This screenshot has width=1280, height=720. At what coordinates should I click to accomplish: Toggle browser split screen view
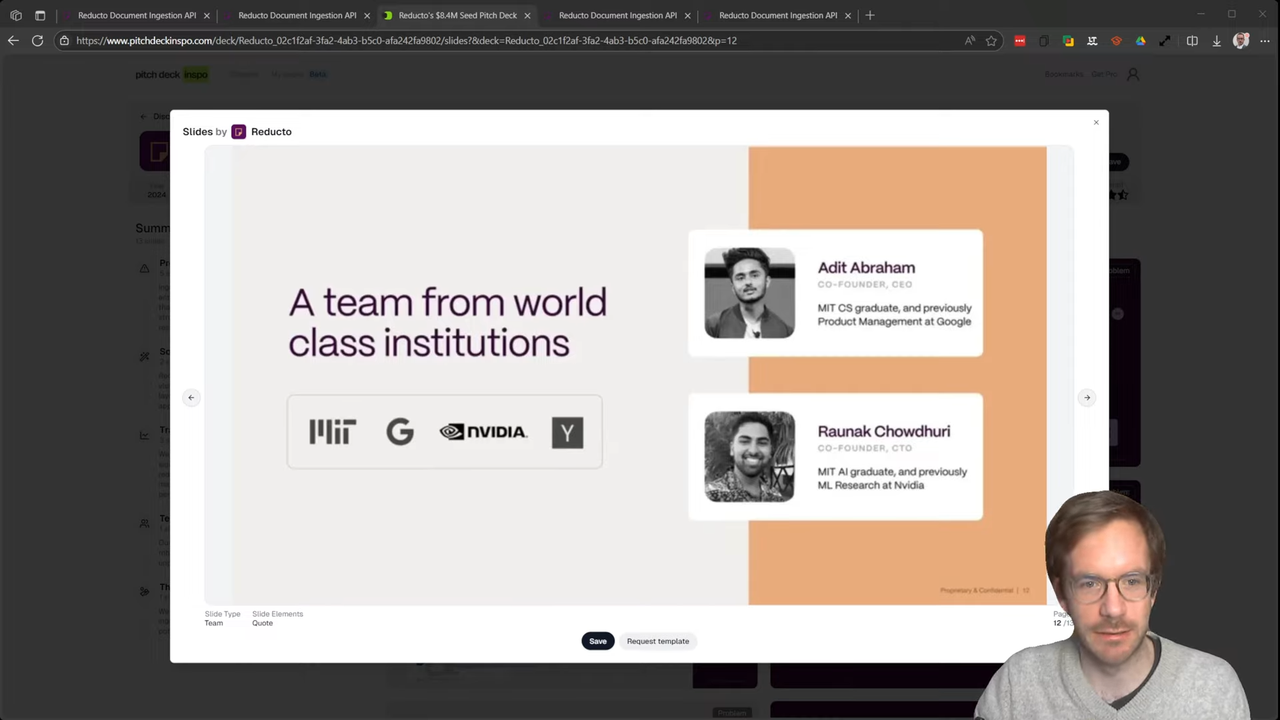[x=1192, y=40]
